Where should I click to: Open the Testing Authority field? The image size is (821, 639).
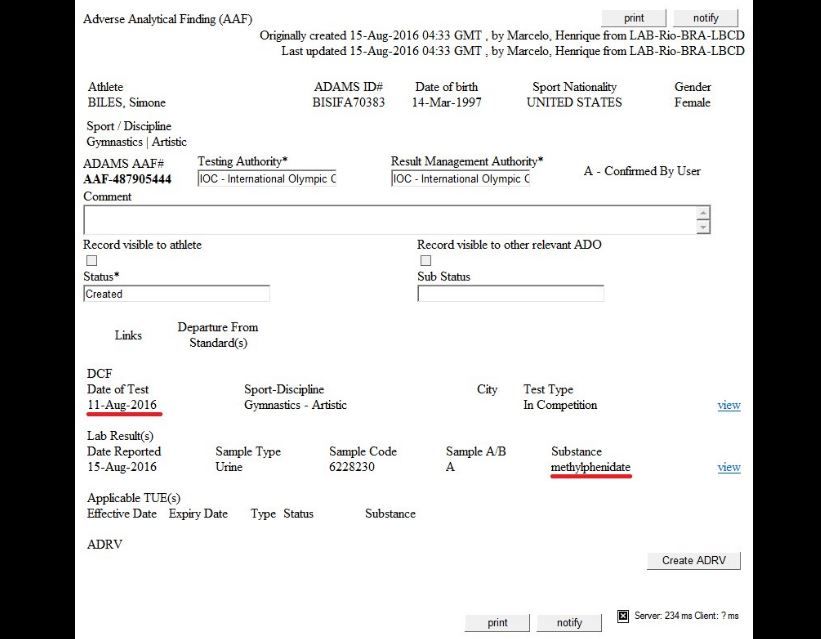(267, 179)
